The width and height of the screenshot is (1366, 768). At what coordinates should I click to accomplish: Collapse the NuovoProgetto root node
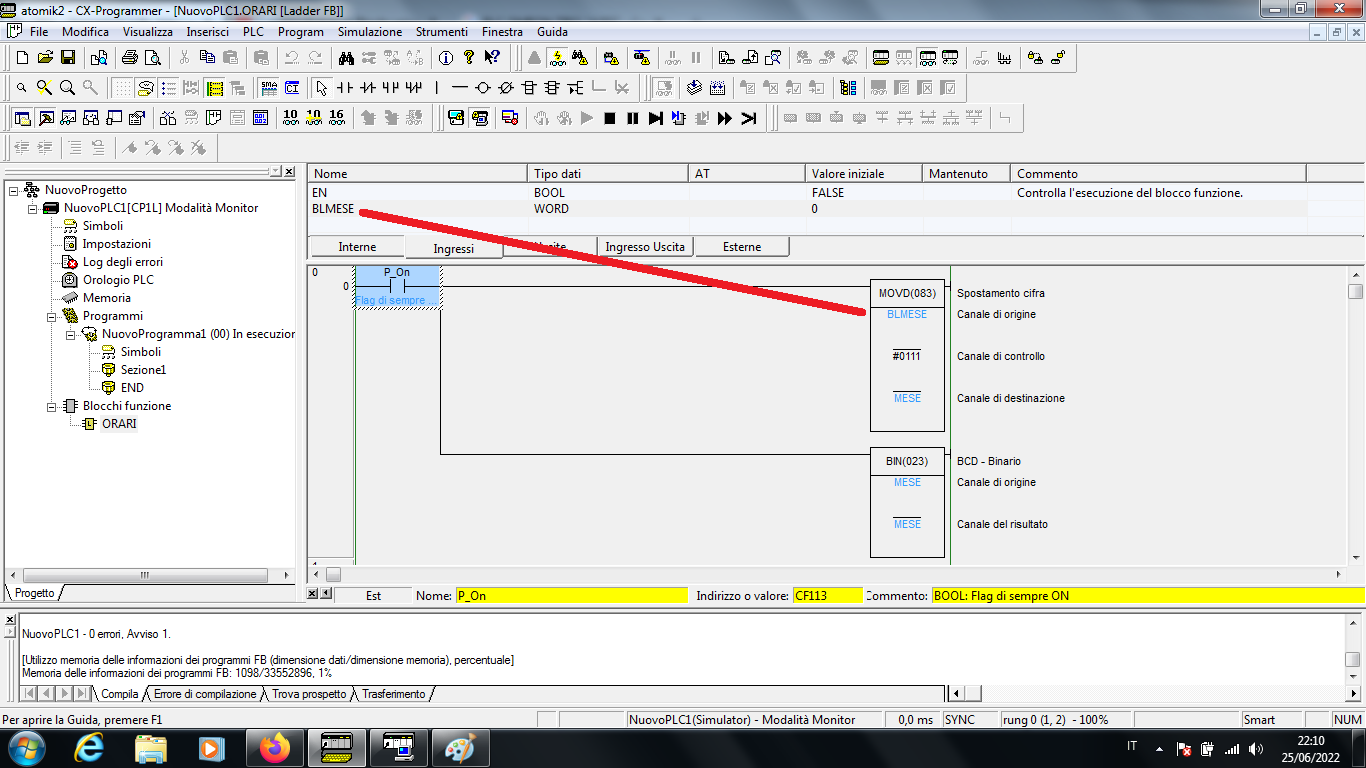pyautogui.click(x=14, y=190)
